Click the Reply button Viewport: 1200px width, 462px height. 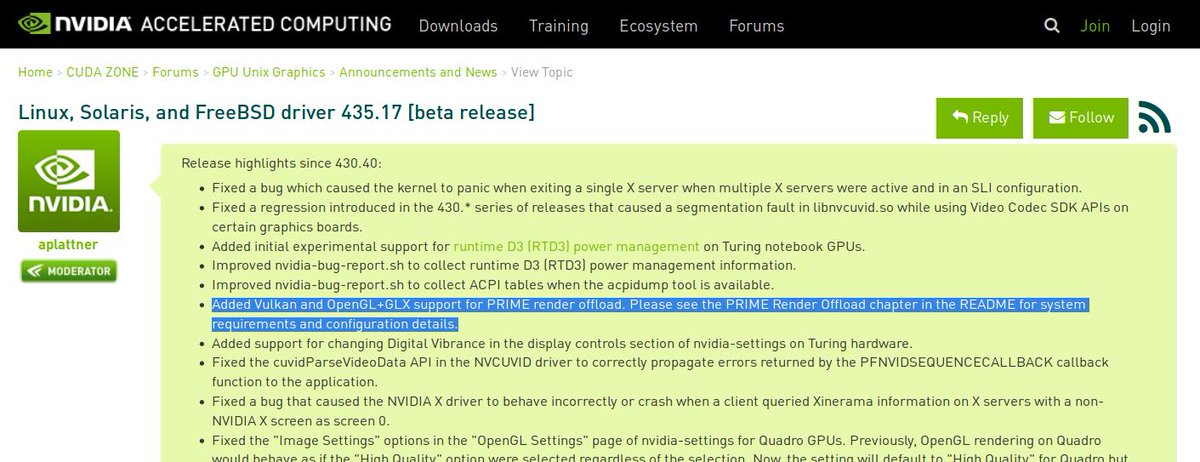980,118
